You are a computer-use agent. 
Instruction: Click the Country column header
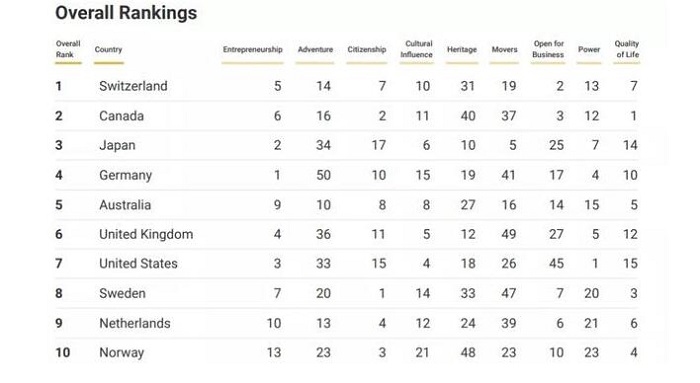coord(108,50)
